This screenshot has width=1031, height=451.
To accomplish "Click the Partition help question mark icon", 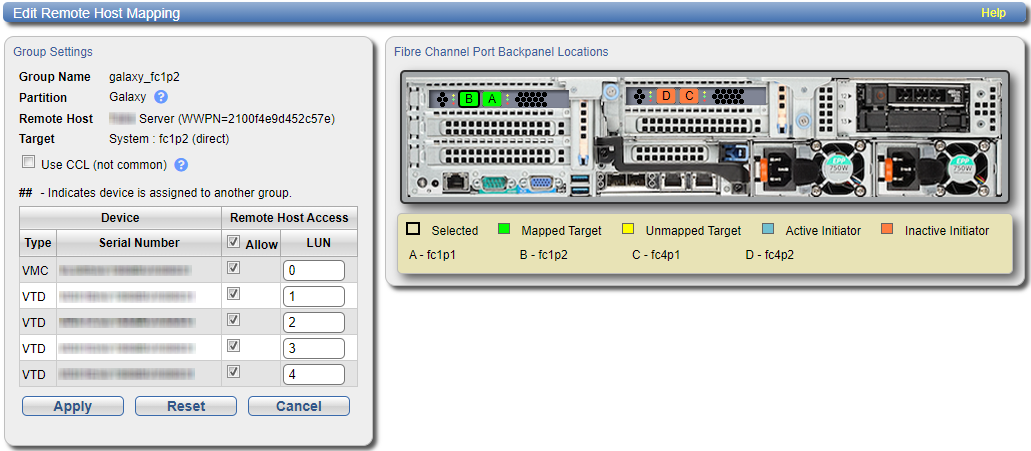I will click(161, 97).
